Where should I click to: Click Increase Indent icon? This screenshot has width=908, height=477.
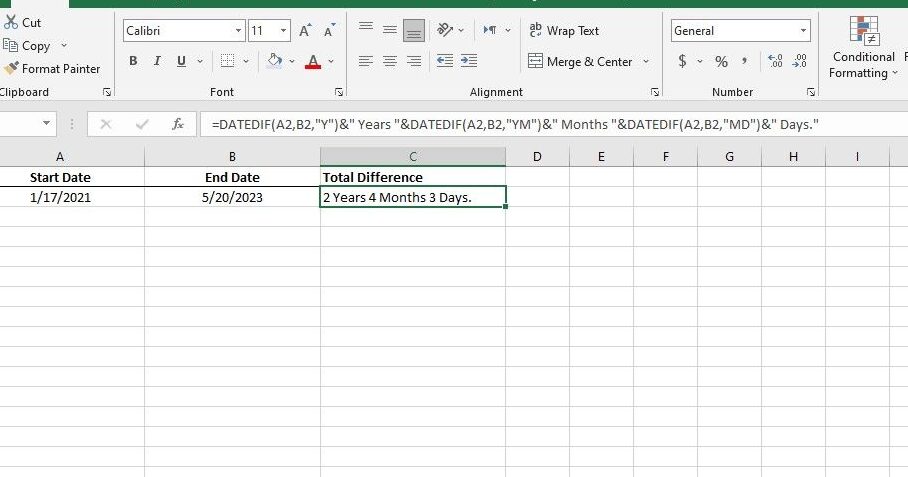468,60
